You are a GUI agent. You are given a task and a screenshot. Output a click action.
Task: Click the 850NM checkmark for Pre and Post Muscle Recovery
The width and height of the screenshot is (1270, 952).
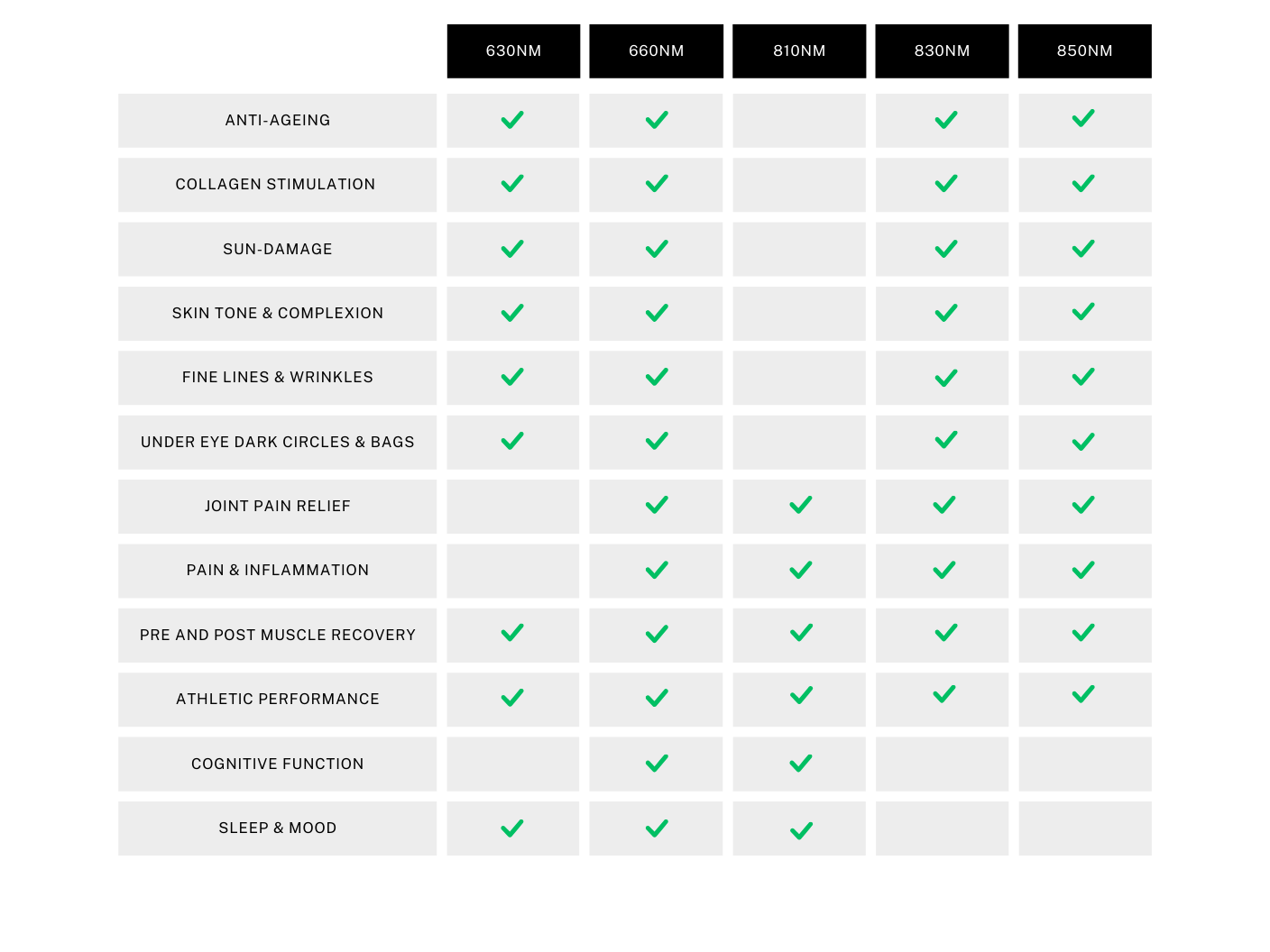click(1083, 633)
